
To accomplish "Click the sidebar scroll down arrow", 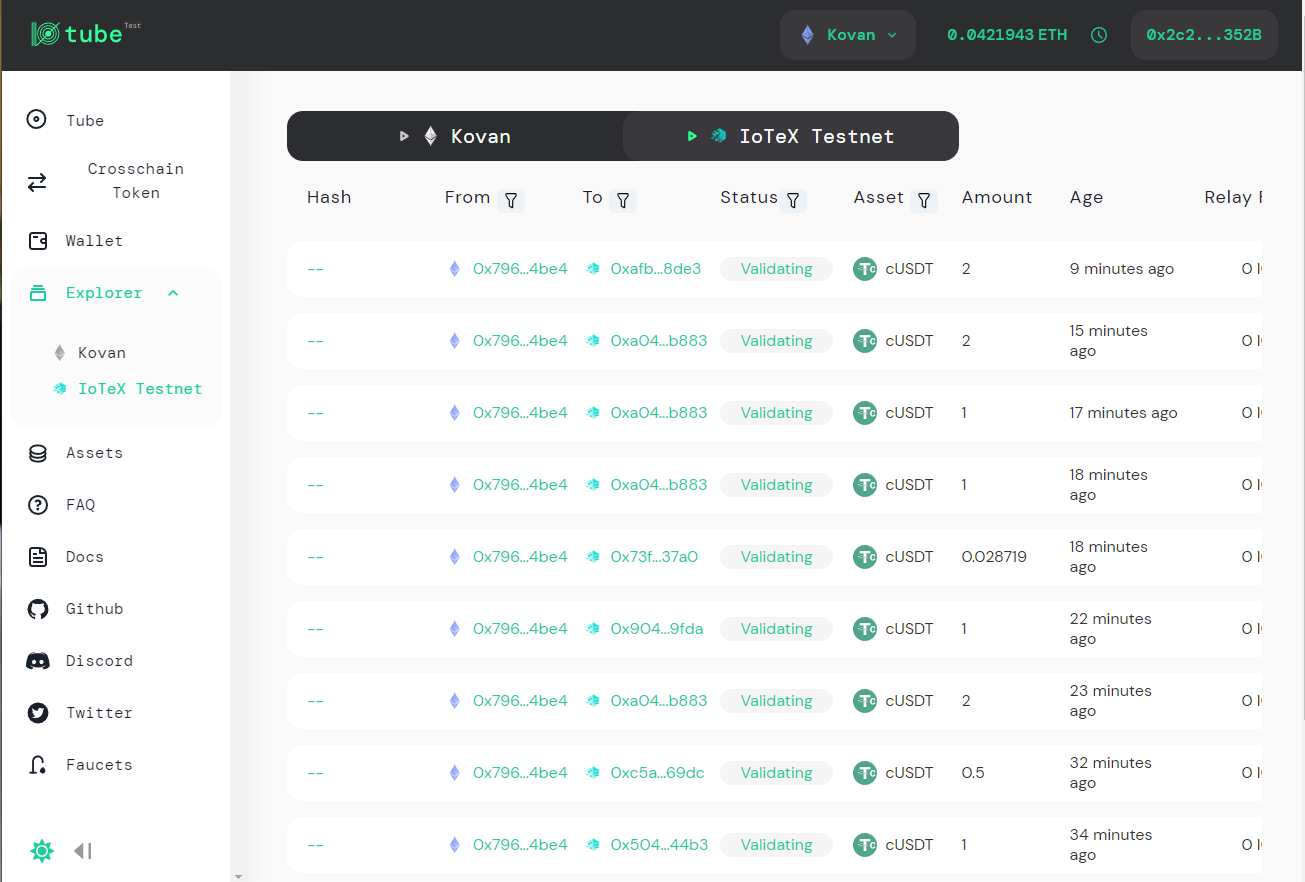I will [237, 876].
